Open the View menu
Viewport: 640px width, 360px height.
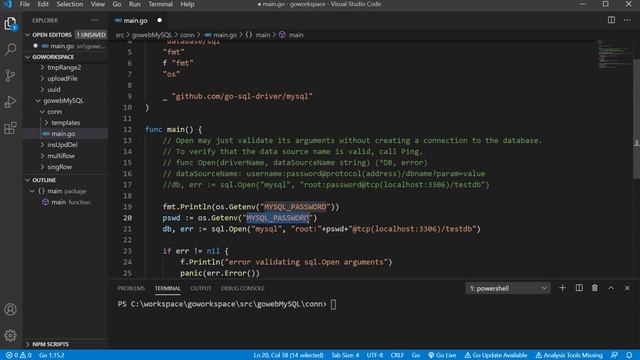(98, 4)
